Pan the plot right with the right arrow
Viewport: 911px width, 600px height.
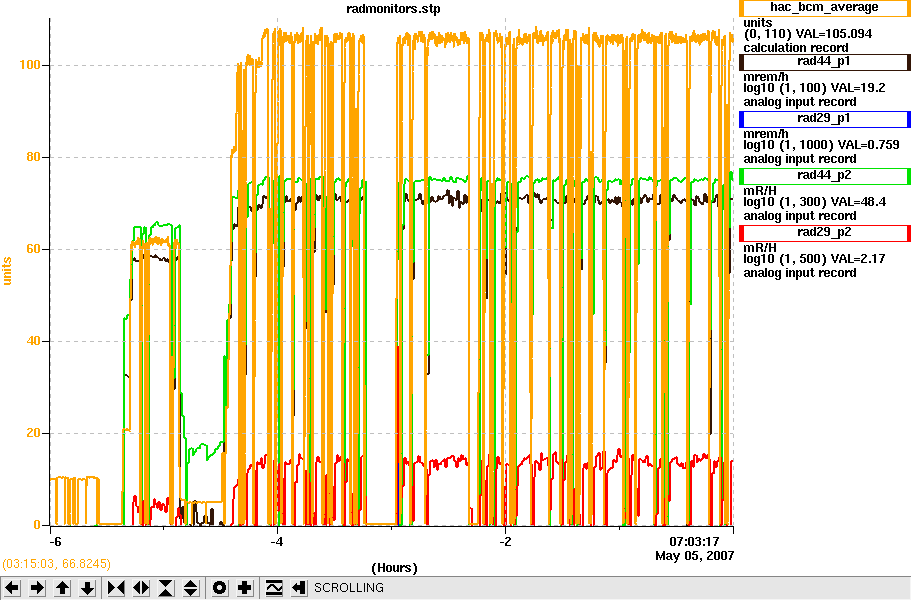pos(37,588)
